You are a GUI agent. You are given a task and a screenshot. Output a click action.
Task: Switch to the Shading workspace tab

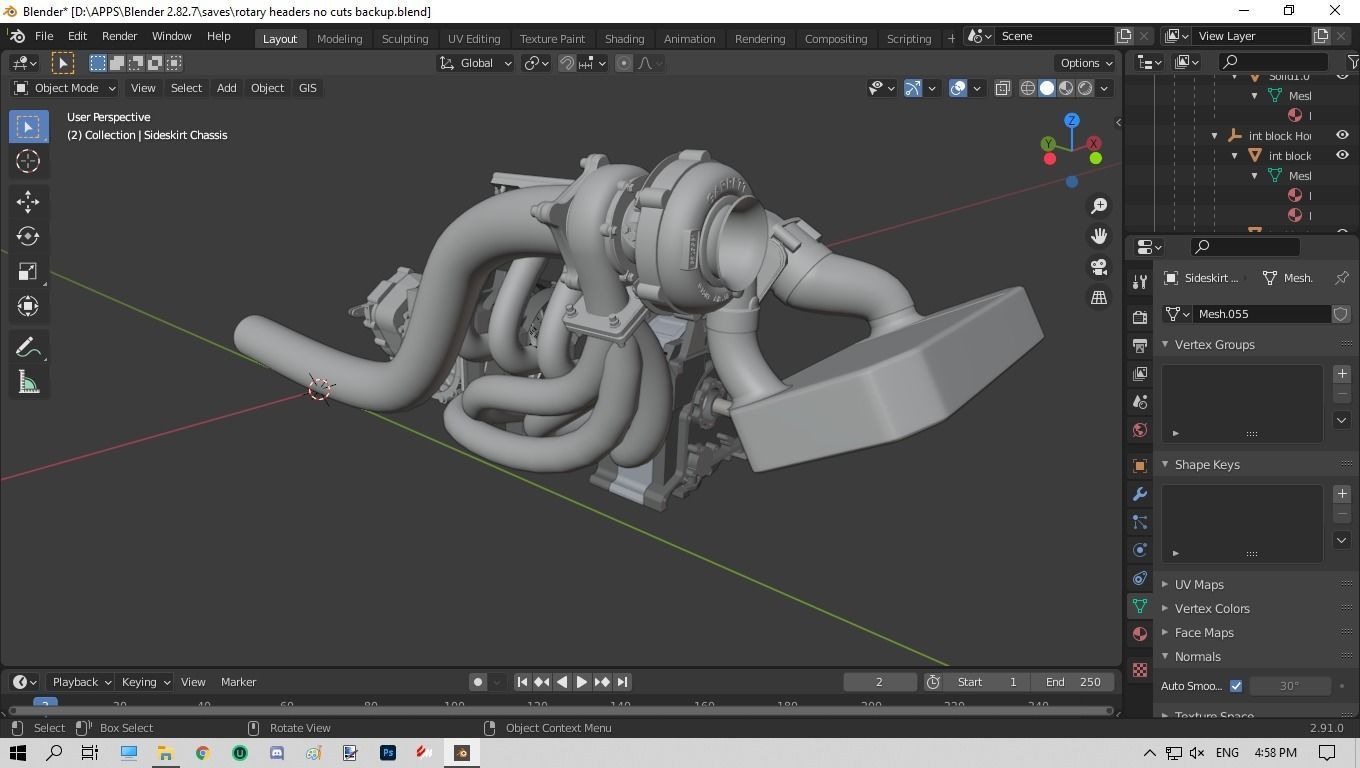click(x=624, y=38)
